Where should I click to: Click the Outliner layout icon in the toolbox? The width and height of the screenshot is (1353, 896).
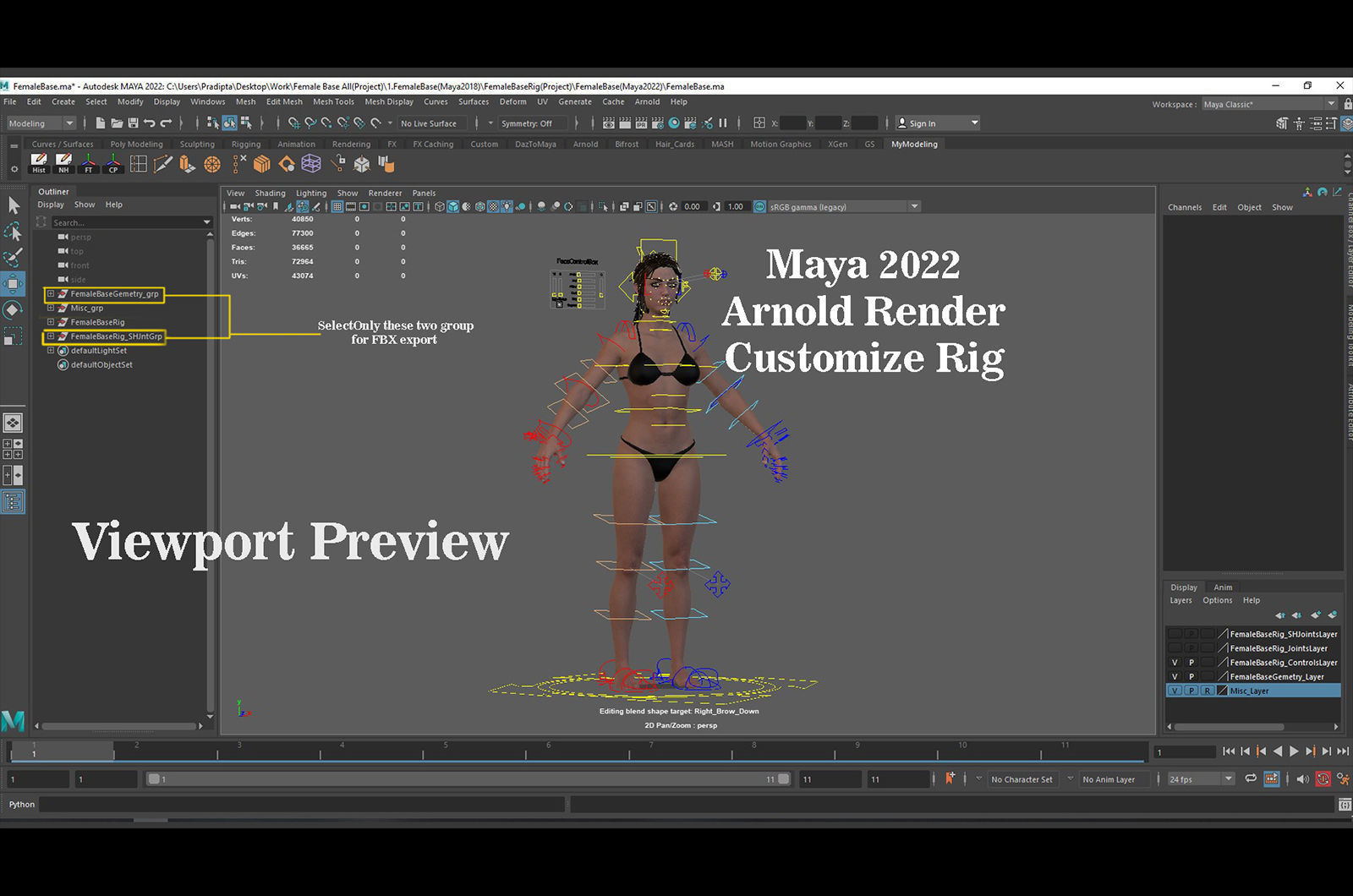click(x=13, y=502)
